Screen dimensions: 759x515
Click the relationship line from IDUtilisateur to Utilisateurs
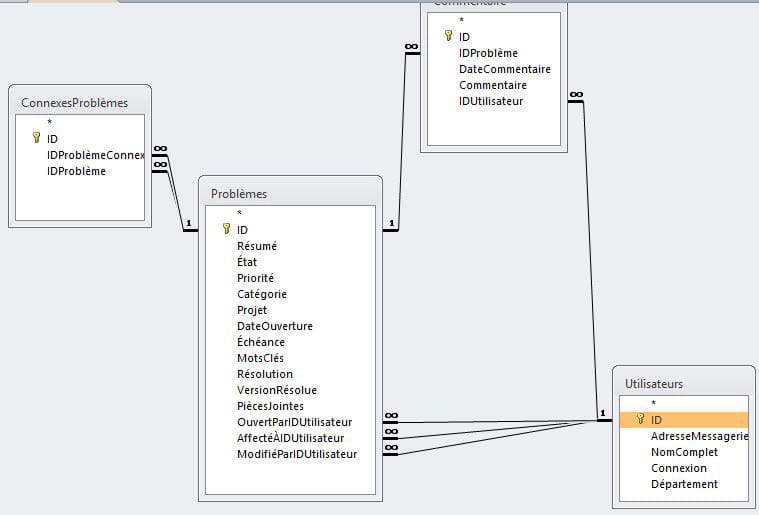coord(591,261)
